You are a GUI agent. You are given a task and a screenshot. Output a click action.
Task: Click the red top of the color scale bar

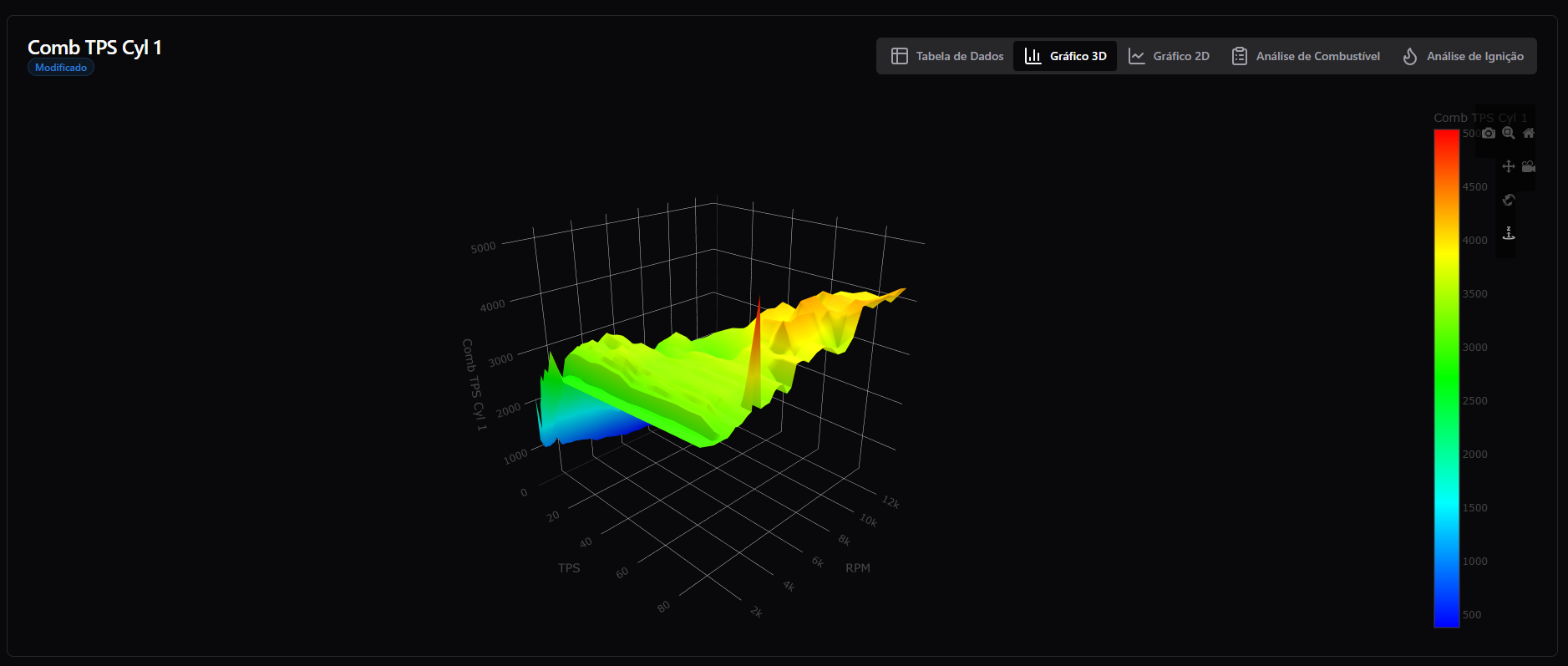click(x=1446, y=138)
